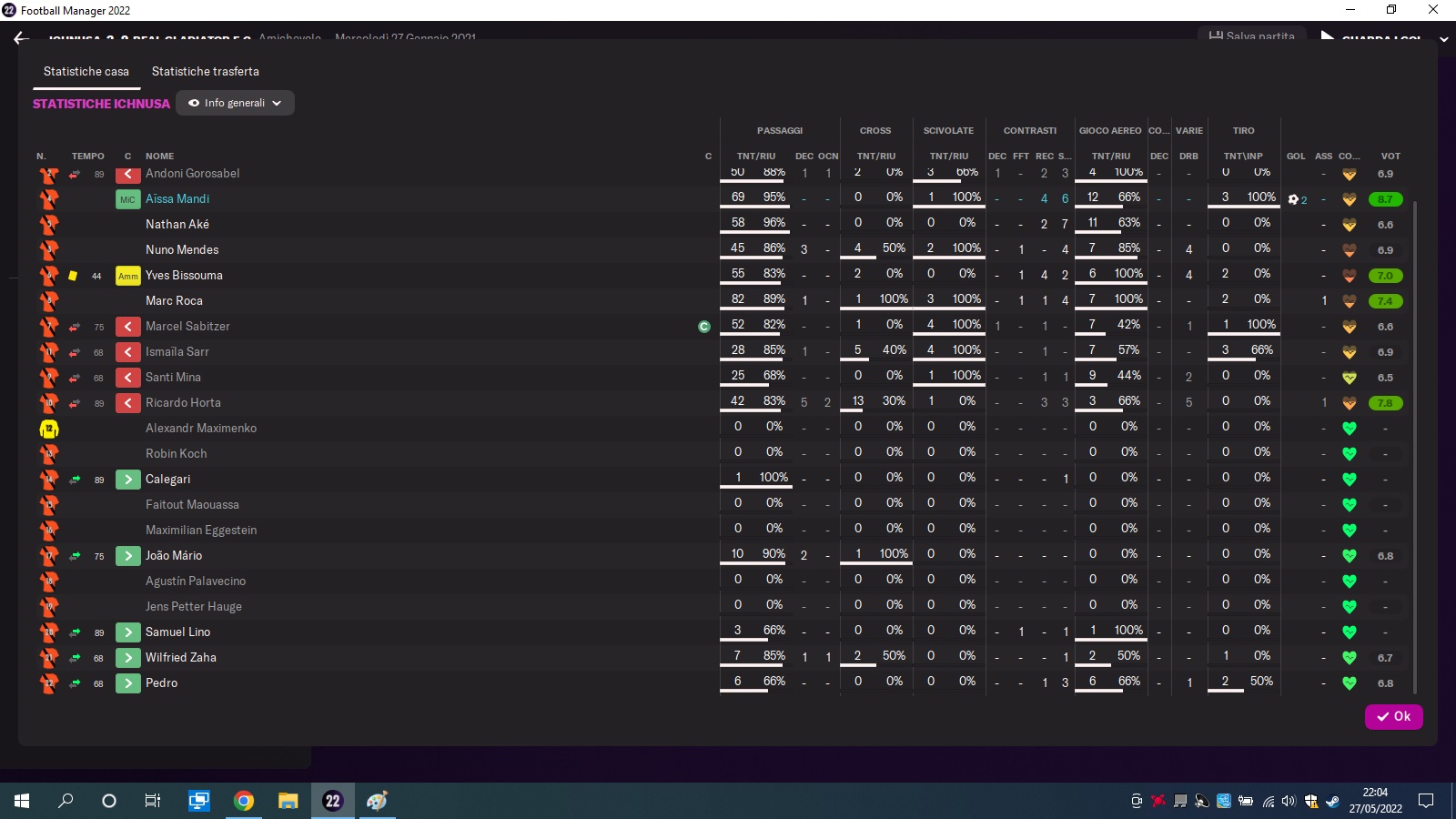Click Marc Roca's condition heart icon
Image resolution: width=1456 pixels, height=819 pixels.
[1350, 301]
